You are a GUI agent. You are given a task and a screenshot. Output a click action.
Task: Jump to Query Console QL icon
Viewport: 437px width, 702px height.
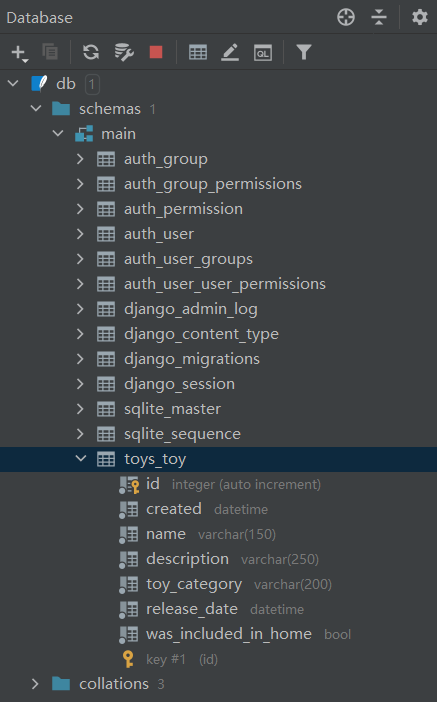click(263, 53)
